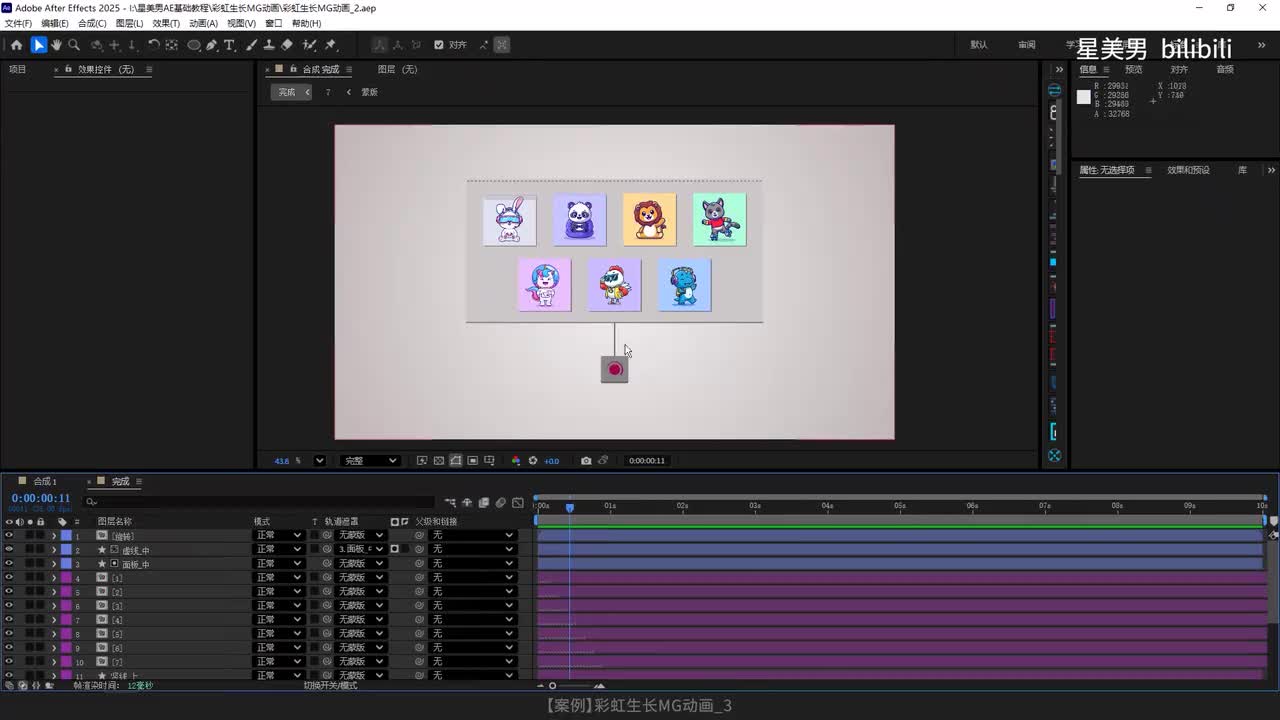This screenshot has height=720, width=1280.
Task: Click 切换开关/模式 toggle button
Action: (331, 686)
